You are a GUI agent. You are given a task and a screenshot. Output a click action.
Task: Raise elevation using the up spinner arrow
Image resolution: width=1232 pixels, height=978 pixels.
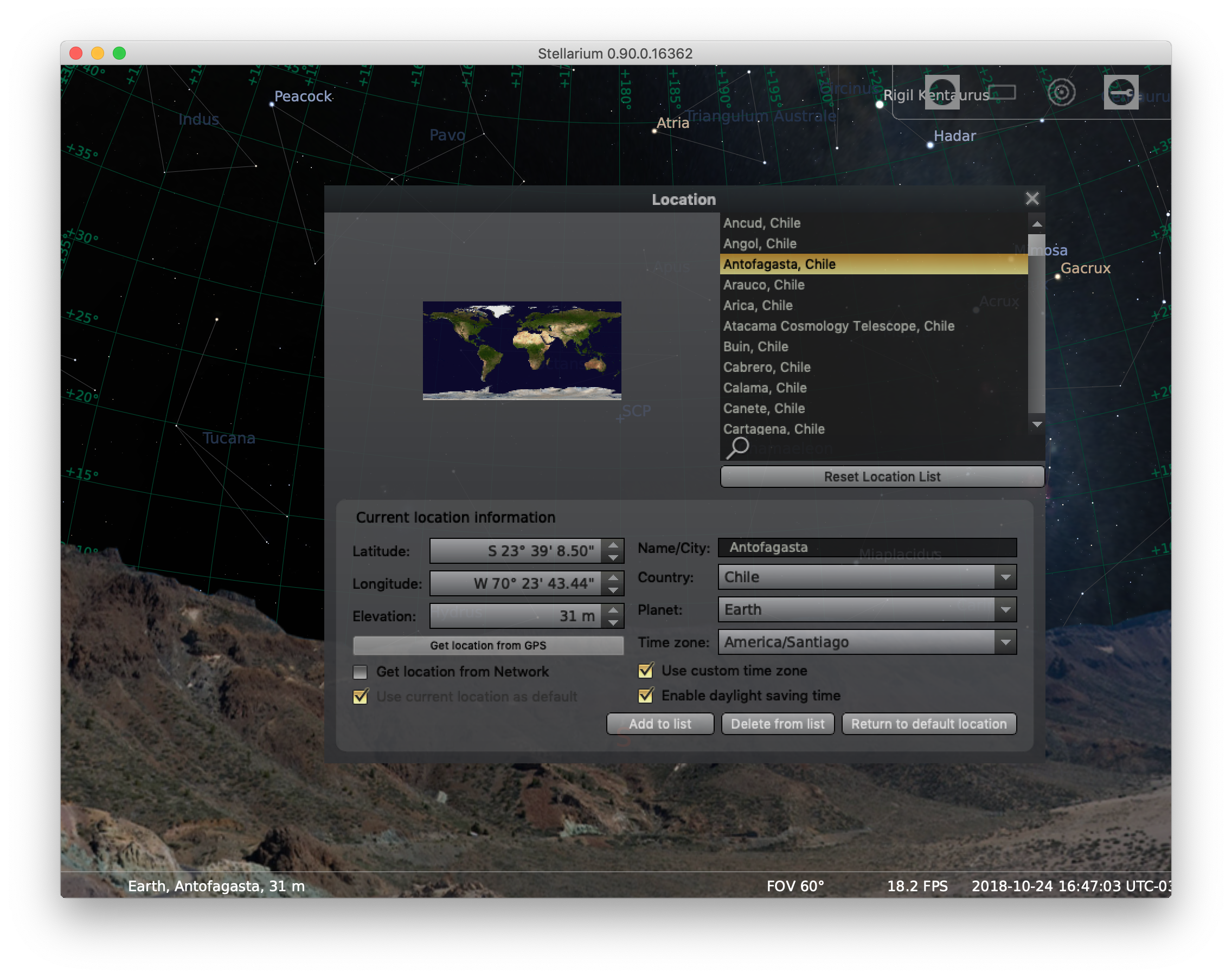613,610
